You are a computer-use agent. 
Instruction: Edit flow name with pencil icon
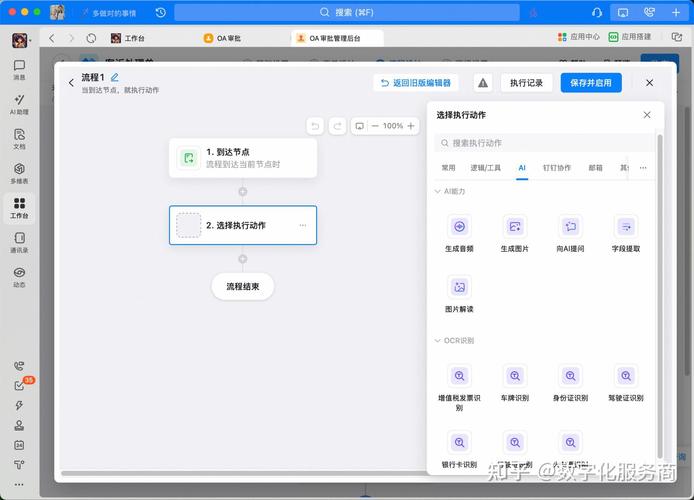(x=115, y=77)
